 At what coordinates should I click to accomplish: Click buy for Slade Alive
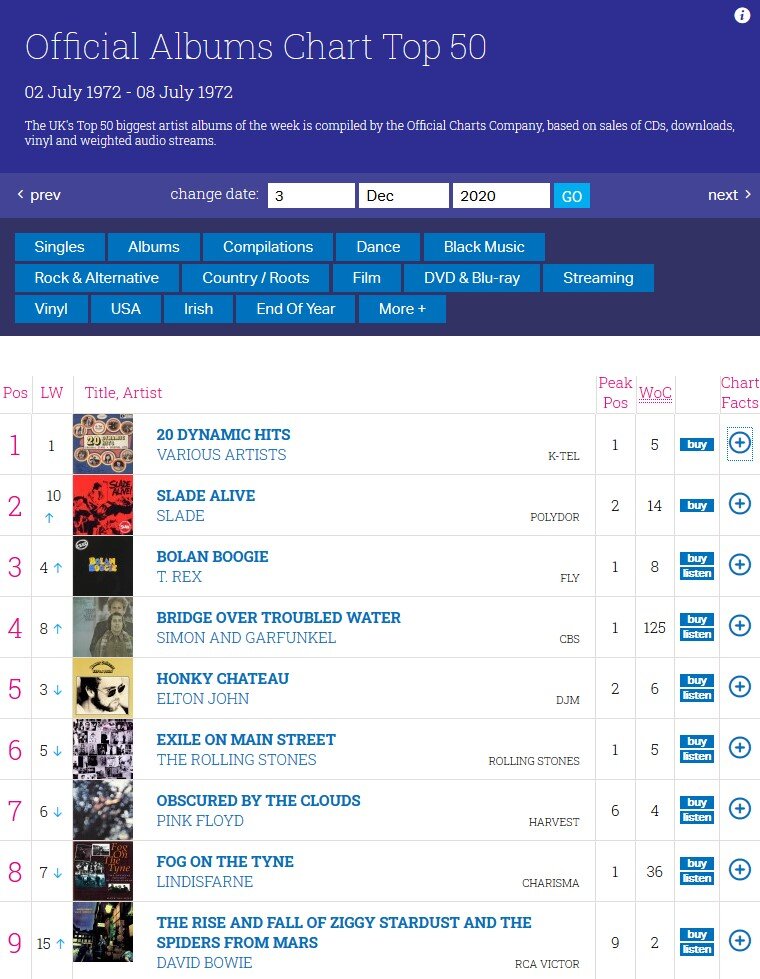pos(697,505)
